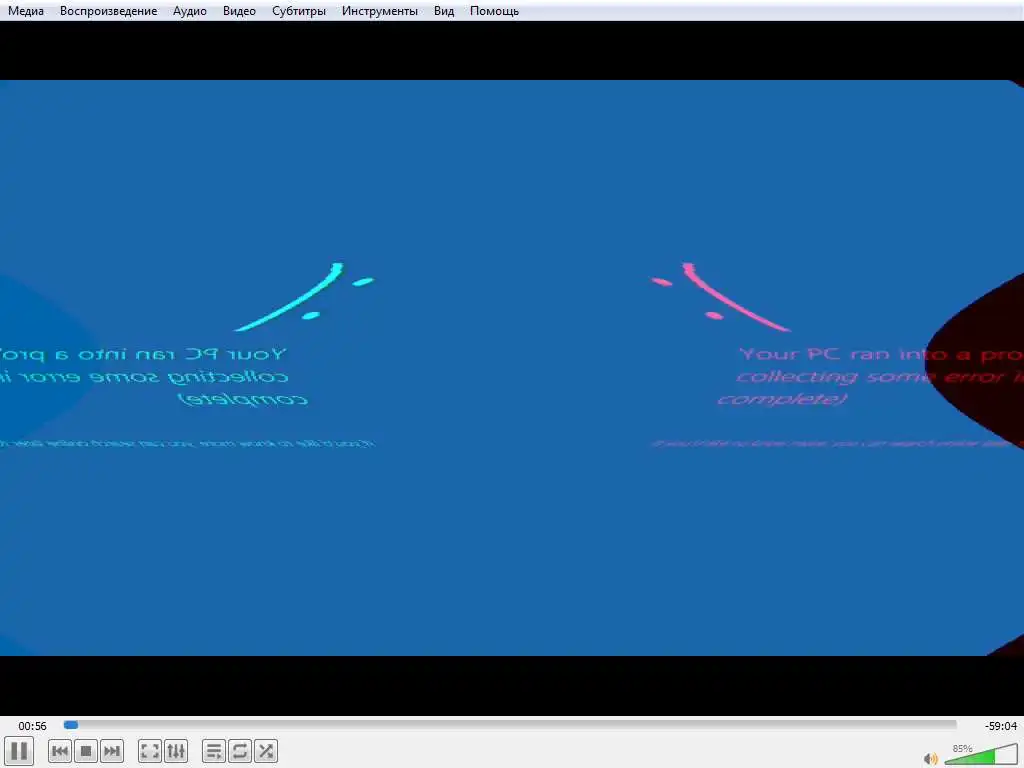The width and height of the screenshot is (1024, 768).
Task: Adjust the volume slider at 85%
Action: tap(980, 756)
